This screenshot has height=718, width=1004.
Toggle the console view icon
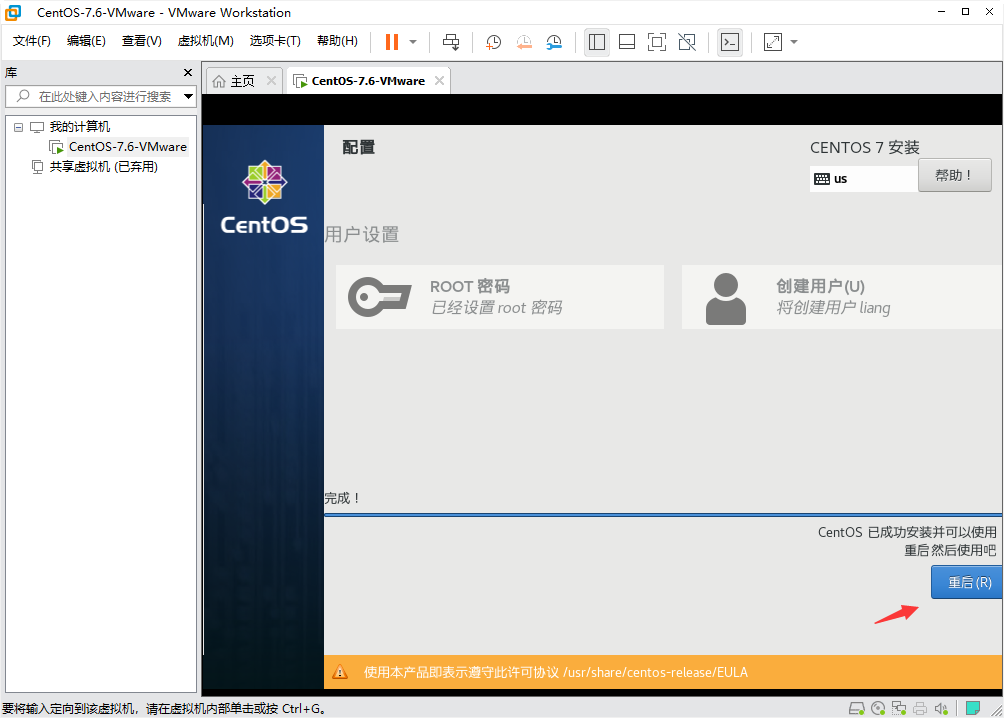click(x=730, y=42)
